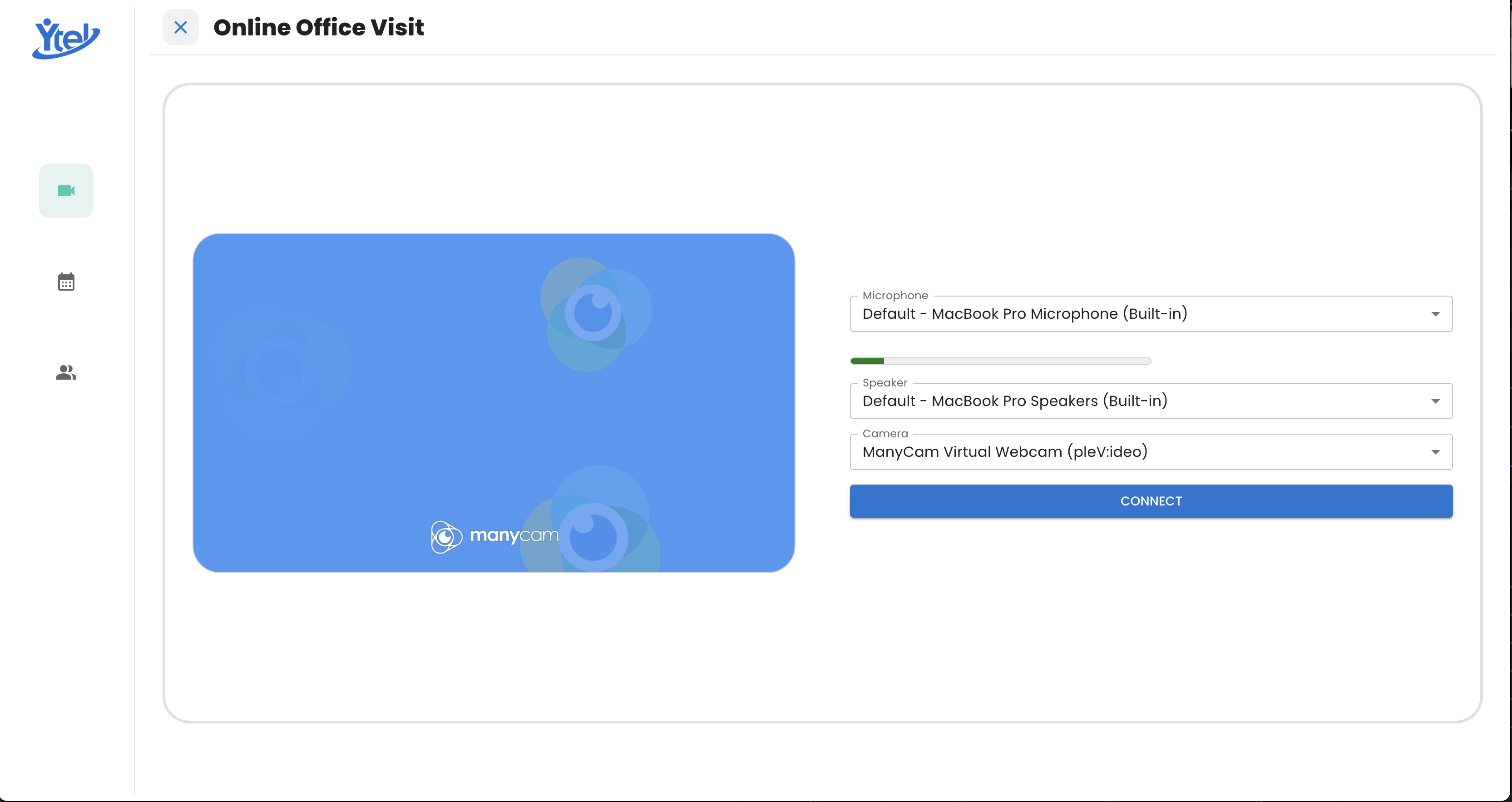Close Online Office Visit with the X button
Image resolution: width=1512 pixels, height=802 pixels.
[x=181, y=27]
